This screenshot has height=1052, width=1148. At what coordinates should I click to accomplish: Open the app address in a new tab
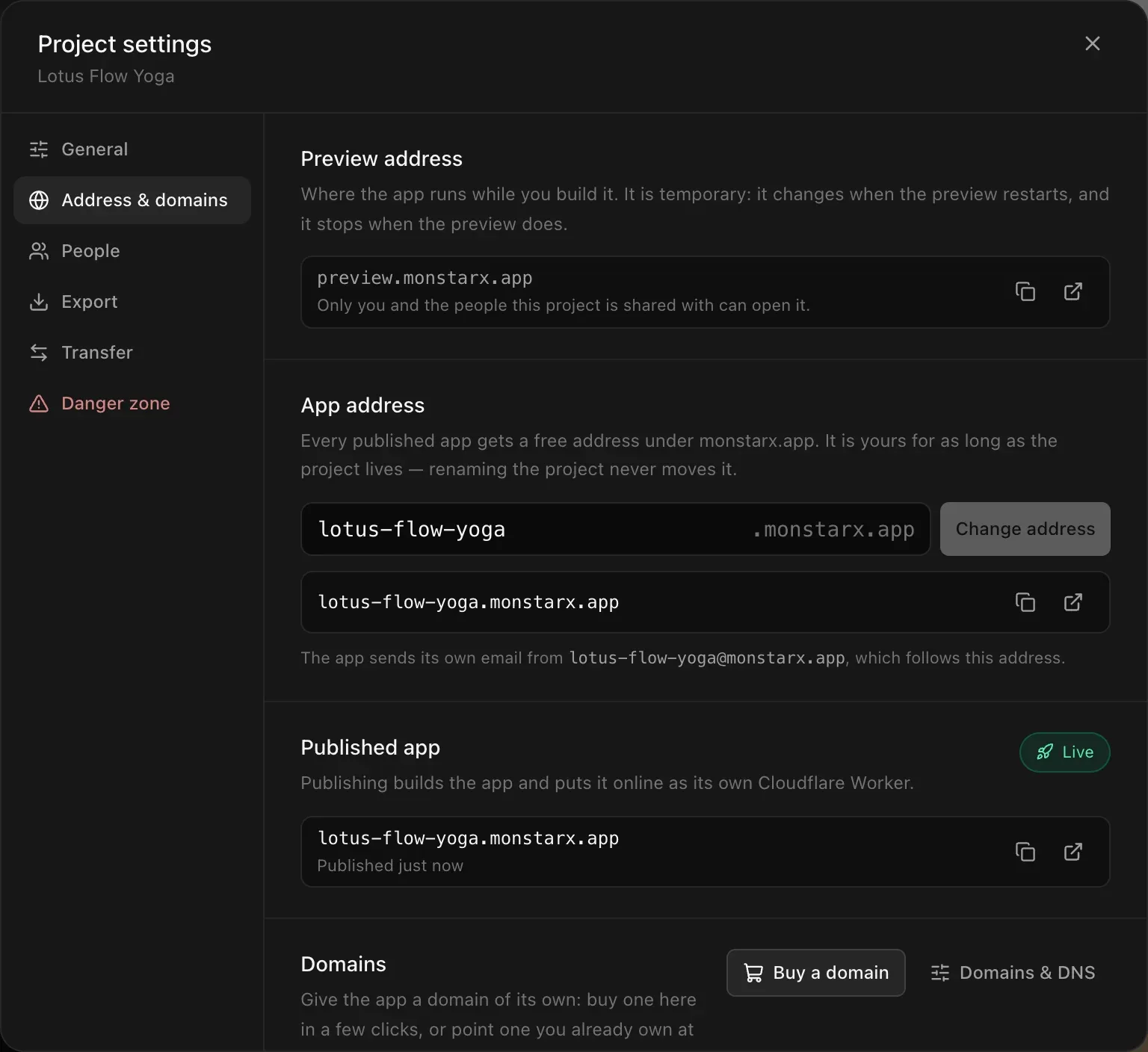(x=1073, y=602)
